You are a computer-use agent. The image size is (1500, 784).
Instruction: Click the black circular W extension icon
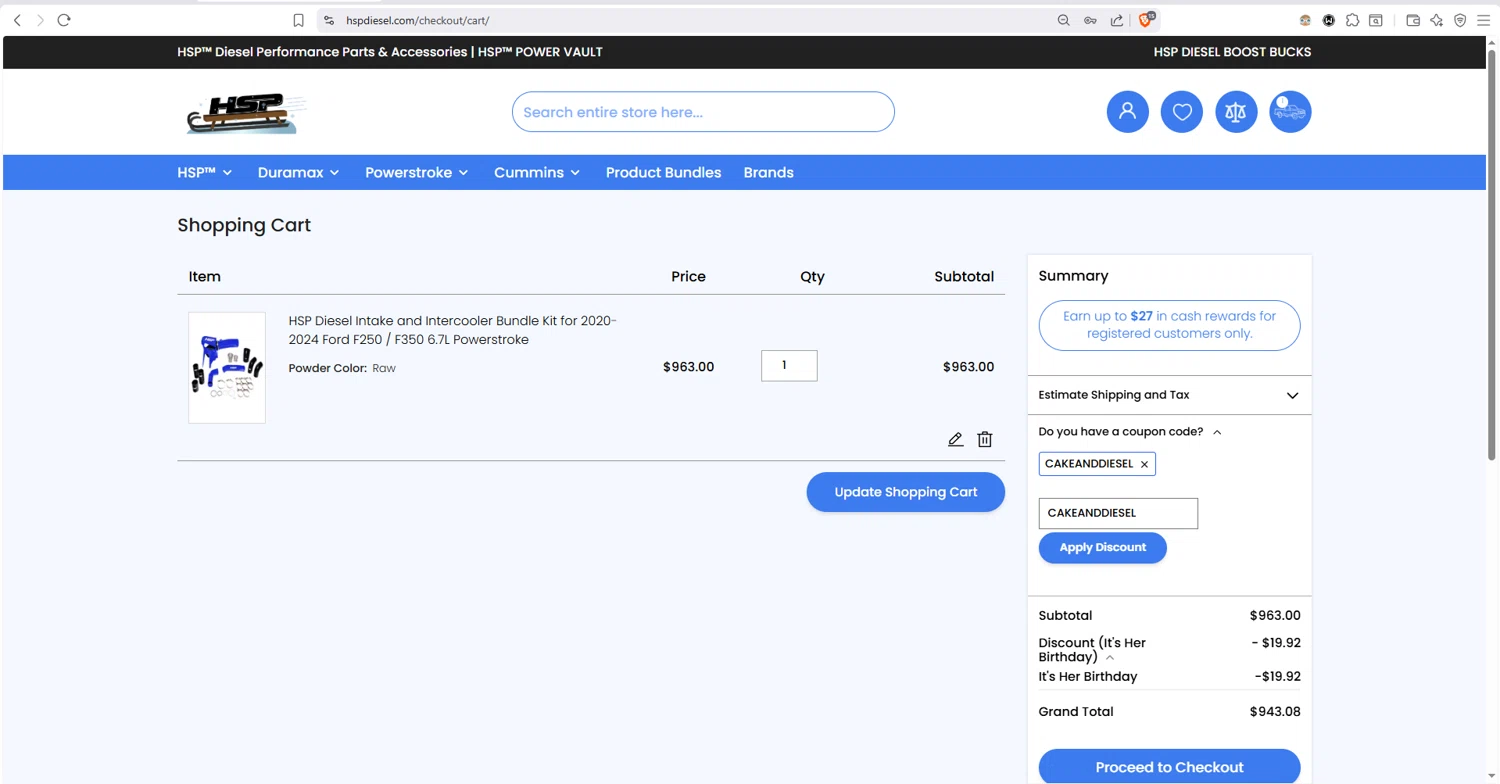[x=1329, y=20]
